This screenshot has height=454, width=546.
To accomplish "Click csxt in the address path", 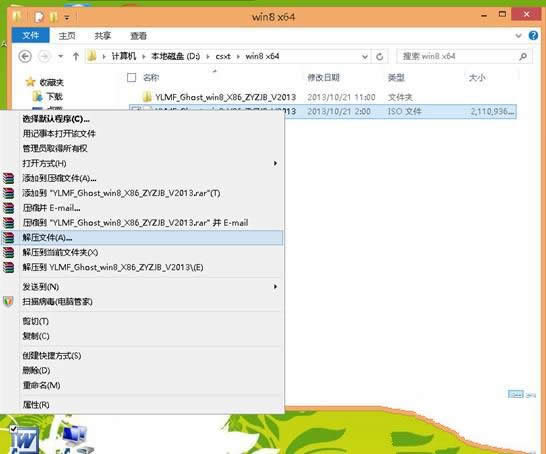I will pyautogui.click(x=223, y=56).
